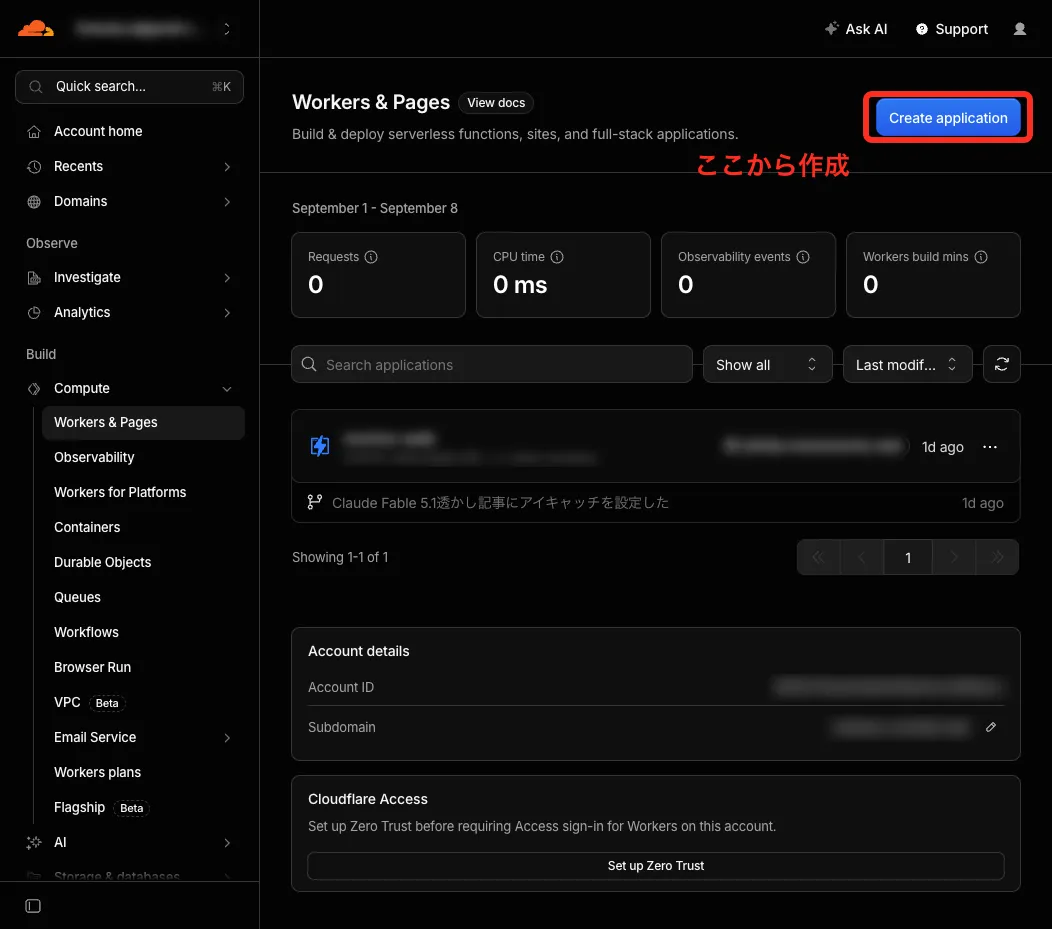
Task: Open Workers plans page
Action: 97,772
